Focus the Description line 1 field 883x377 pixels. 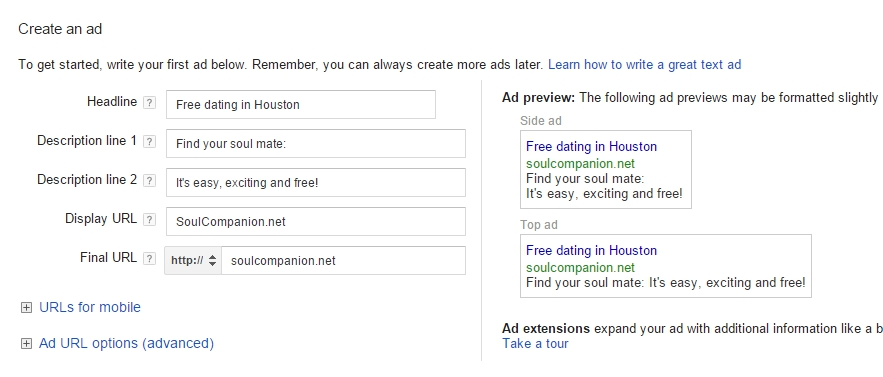316,143
